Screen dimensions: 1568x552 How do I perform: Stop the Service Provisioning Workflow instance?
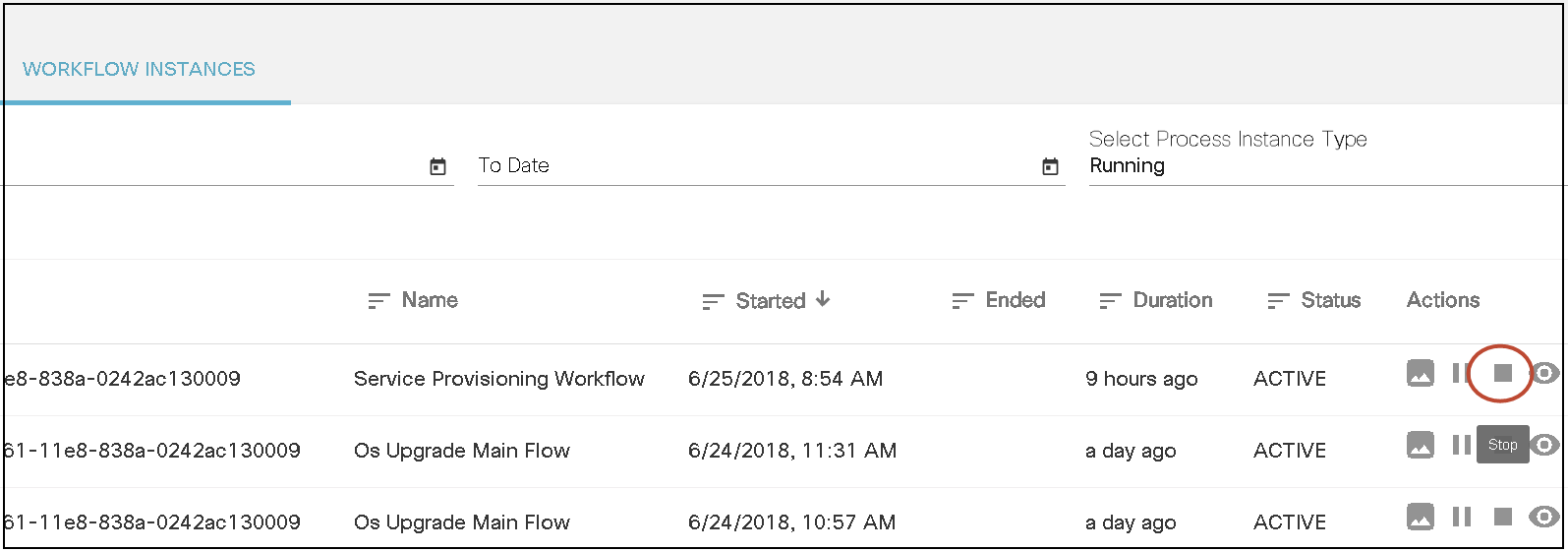1502,373
